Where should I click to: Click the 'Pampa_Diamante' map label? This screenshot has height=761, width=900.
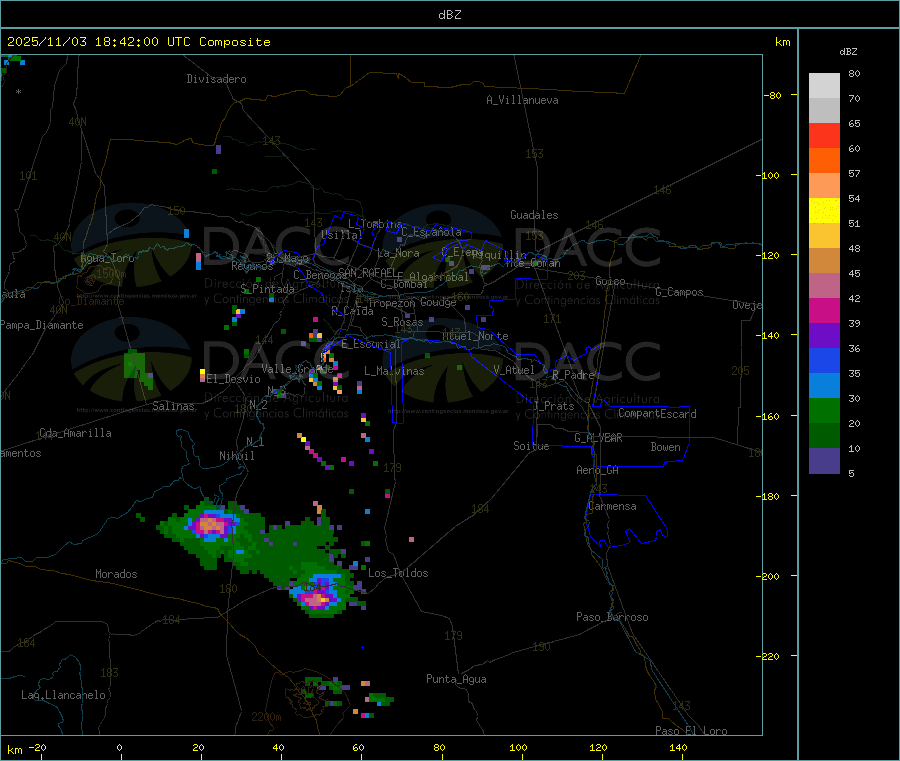(42, 325)
